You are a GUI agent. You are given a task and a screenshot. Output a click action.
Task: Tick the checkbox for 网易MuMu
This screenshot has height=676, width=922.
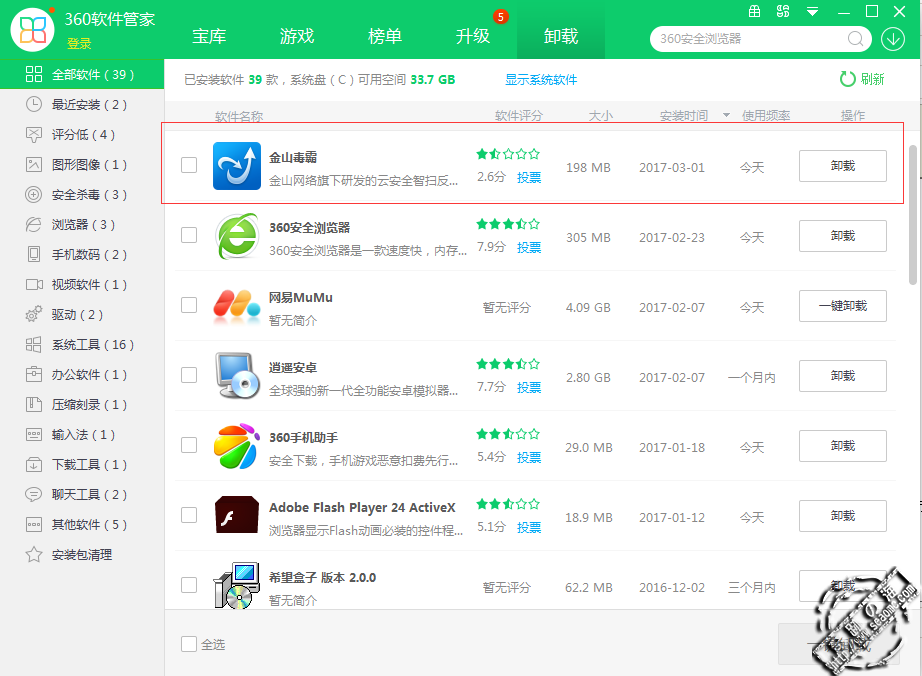coord(189,305)
